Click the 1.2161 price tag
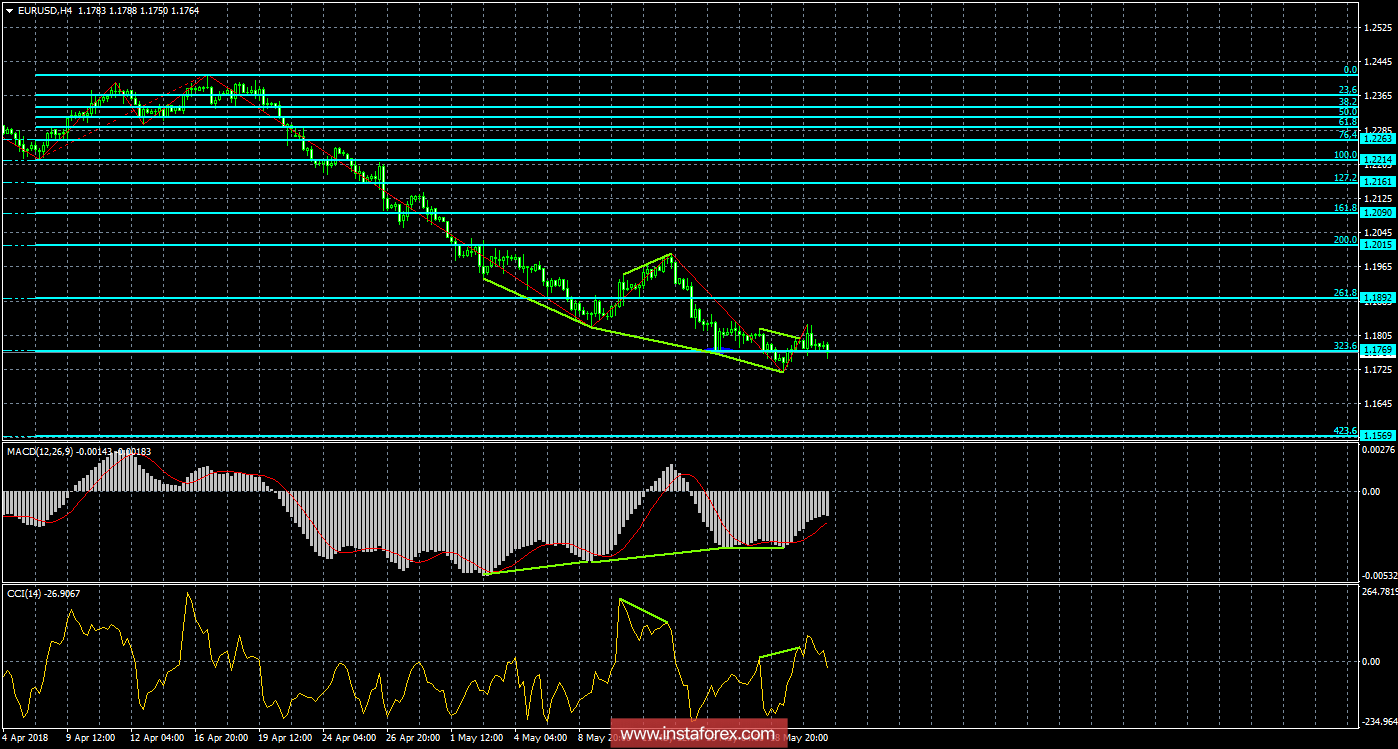Viewport: 1398px width, 749px height. (1377, 183)
